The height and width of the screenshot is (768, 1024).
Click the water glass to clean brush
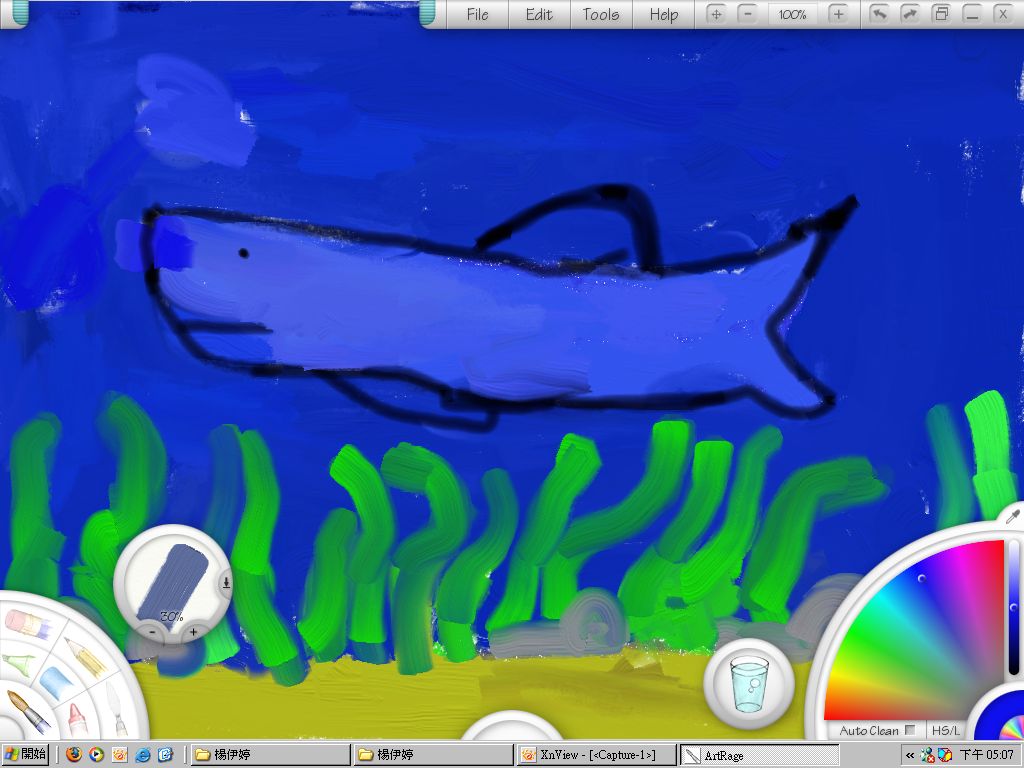click(749, 684)
